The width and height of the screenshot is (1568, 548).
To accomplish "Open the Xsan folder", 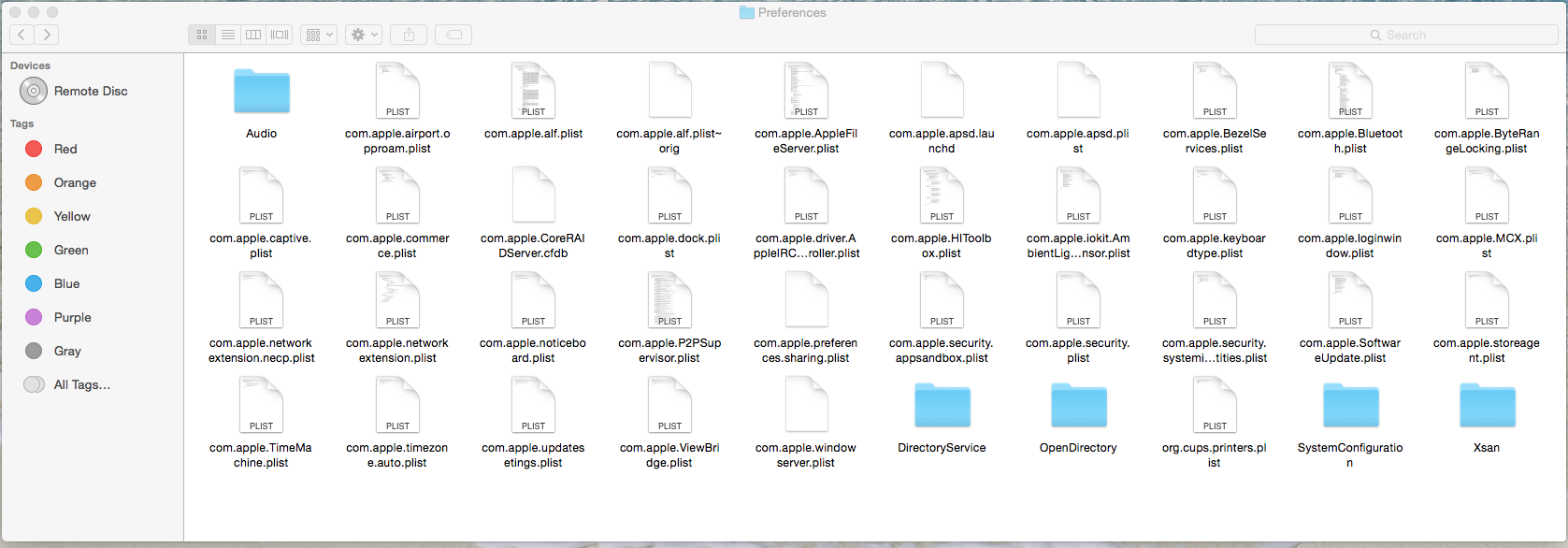I will tap(1487, 405).
